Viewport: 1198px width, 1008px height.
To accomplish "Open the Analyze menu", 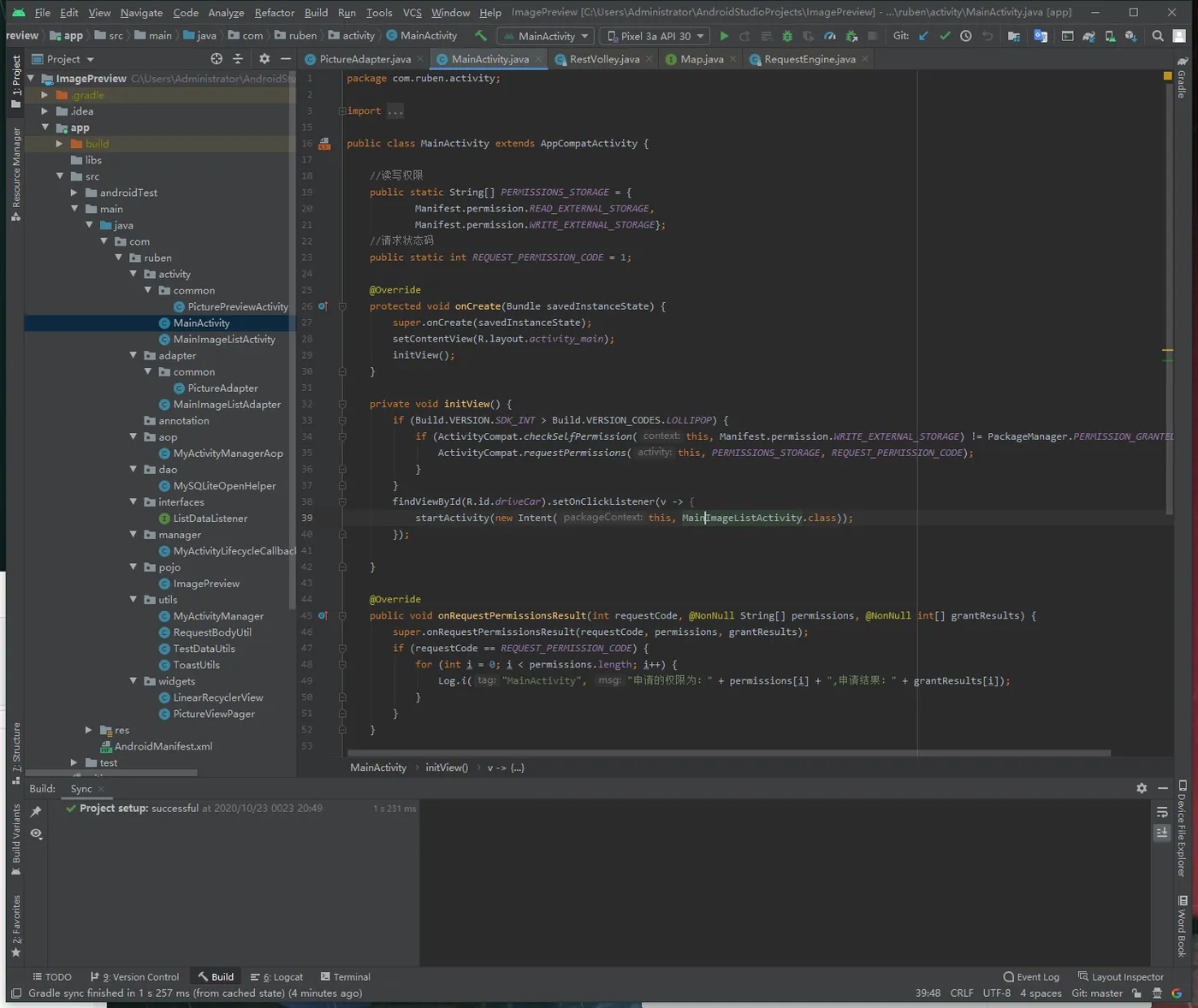I will point(226,13).
